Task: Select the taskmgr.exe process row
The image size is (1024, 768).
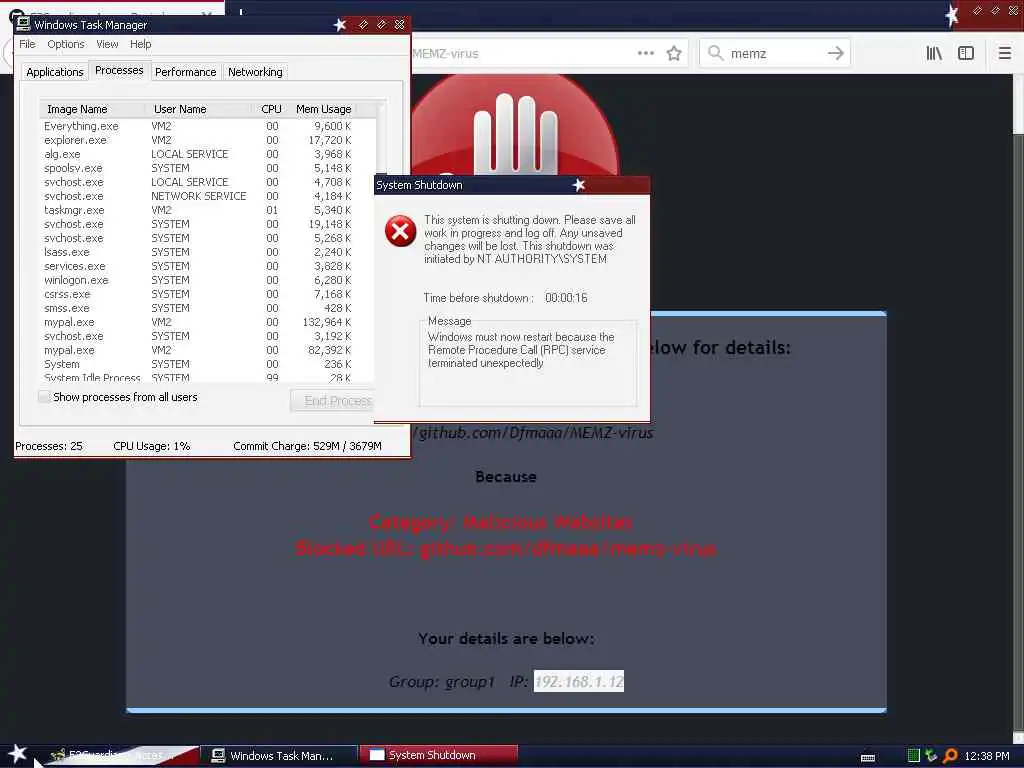Action: (207, 210)
